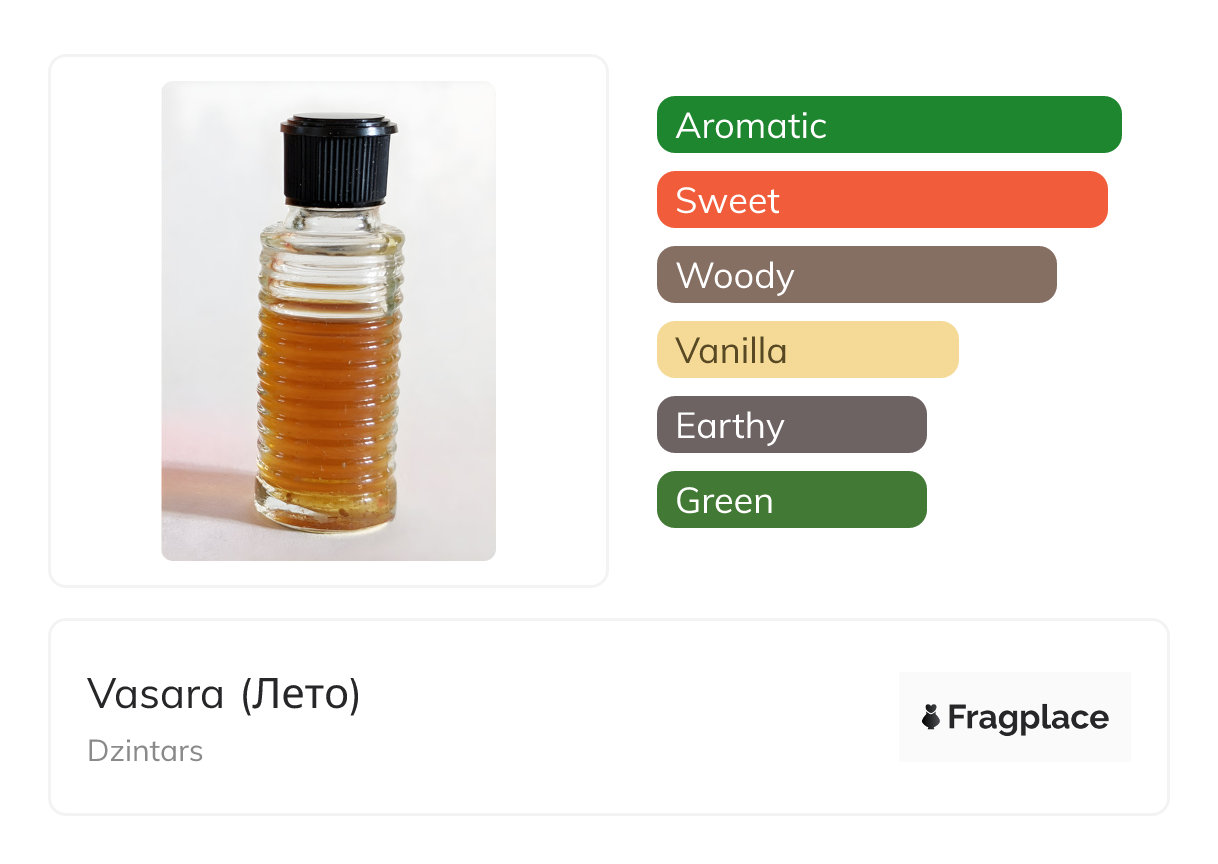The image size is (1218, 864).
Task: Click the word Vasara in title
Action: [x=155, y=694]
